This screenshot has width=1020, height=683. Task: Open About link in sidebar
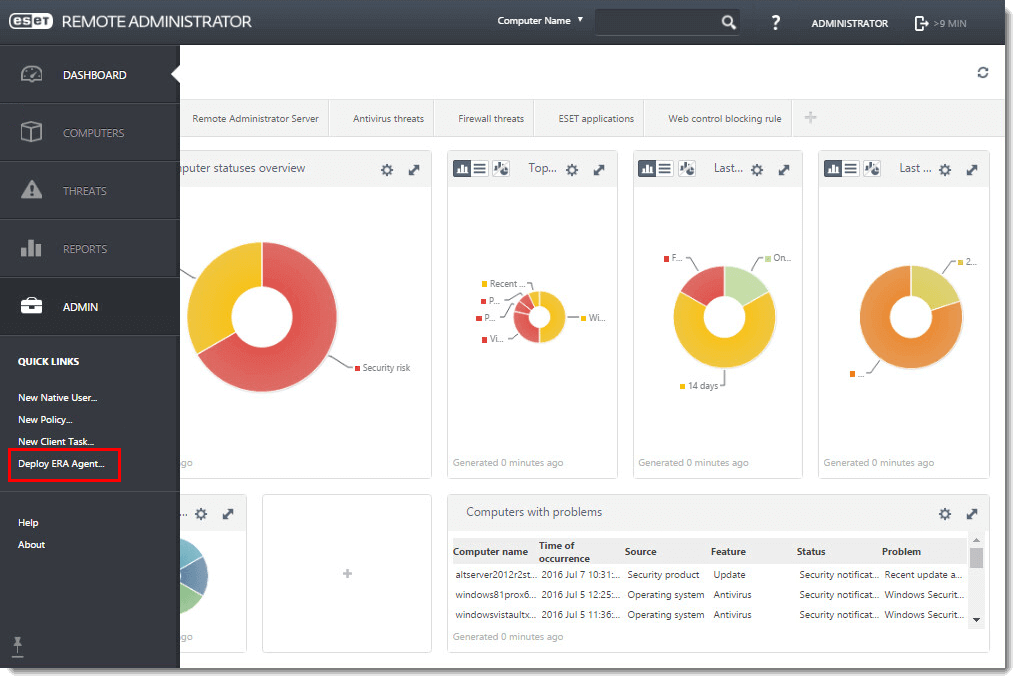pyautogui.click(x=31, y=544)
